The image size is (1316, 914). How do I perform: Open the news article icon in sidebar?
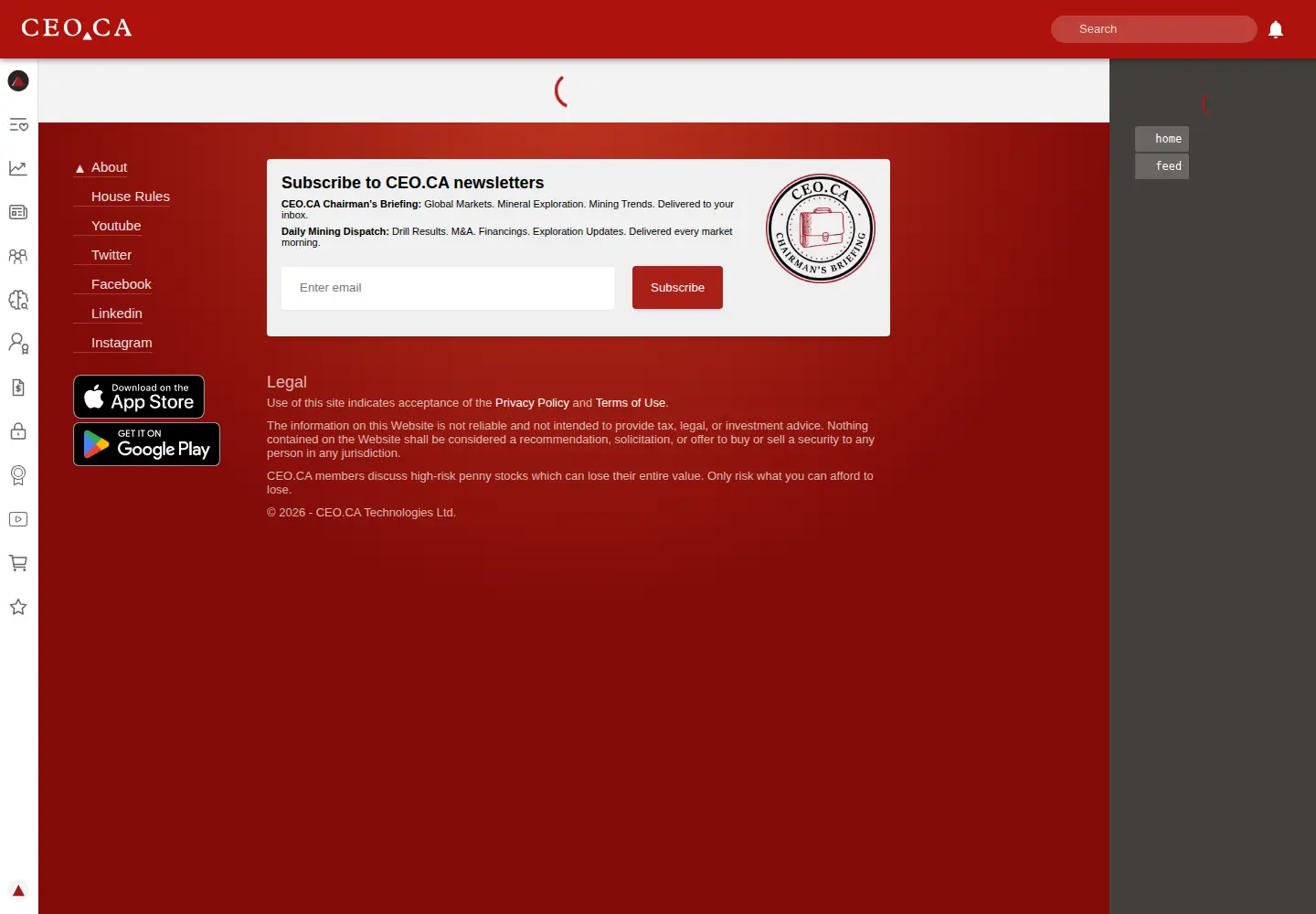click(x=18, y=212)
